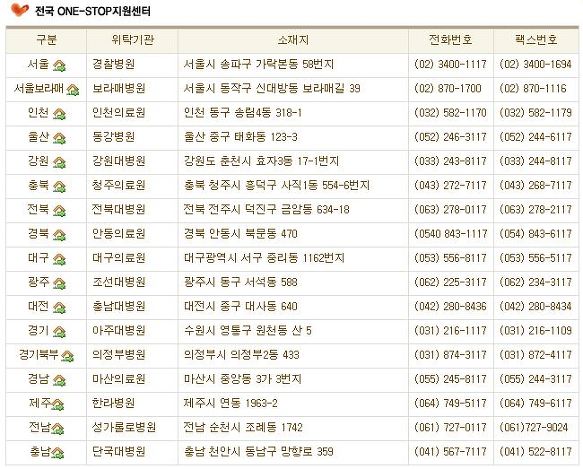583x469 pixels.
Task: Click the phone number (02) 870-1700
Action: (x=448, y=89)
